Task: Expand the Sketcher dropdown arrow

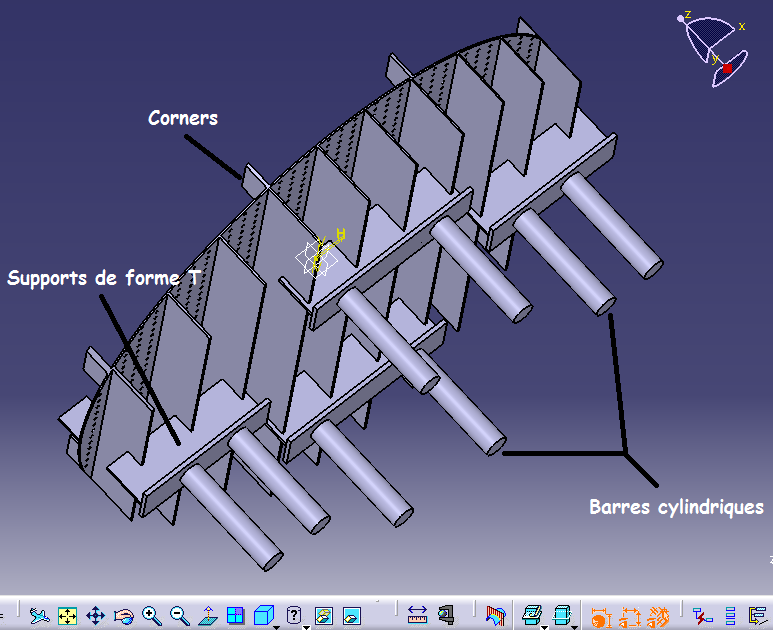Action: click(x=544, y=627)
